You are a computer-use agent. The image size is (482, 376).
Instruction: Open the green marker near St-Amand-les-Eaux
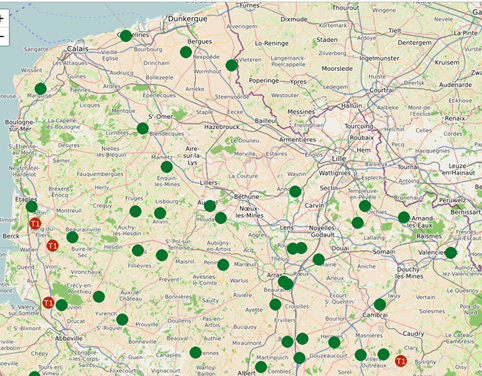[x=404, y=217]
